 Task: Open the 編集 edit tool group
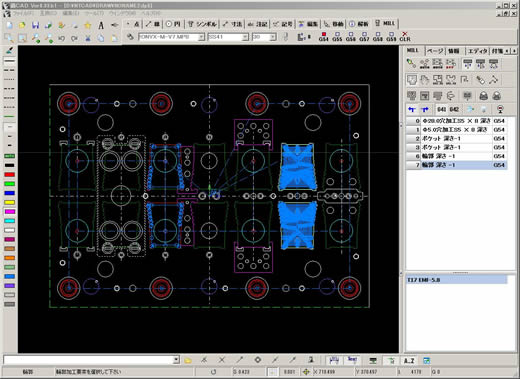(308, 24)
